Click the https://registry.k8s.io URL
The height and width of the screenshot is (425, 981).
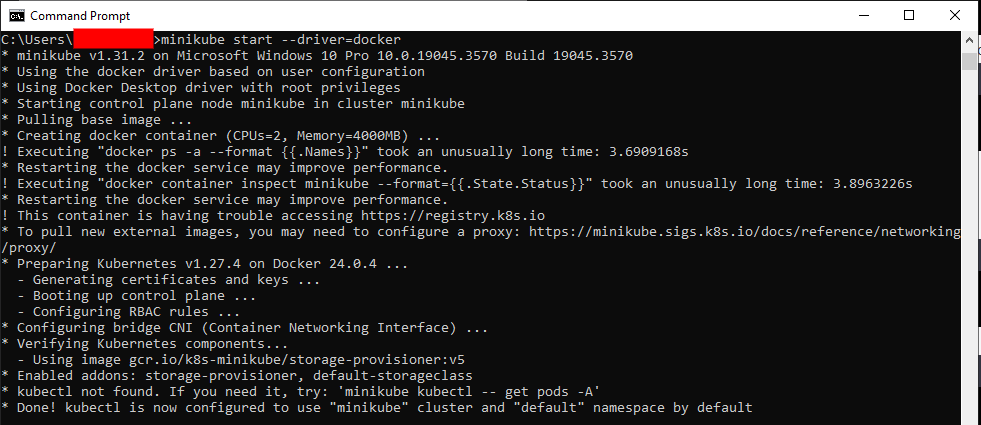pos(453,216)
